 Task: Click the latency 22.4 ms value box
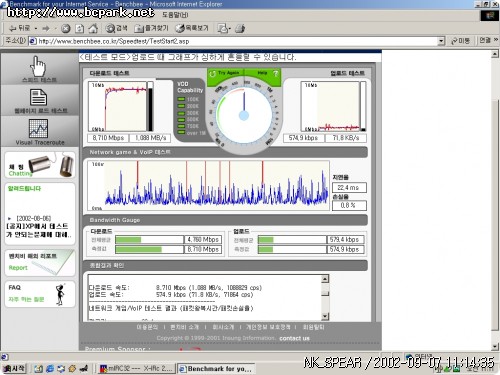pos(349,187)
